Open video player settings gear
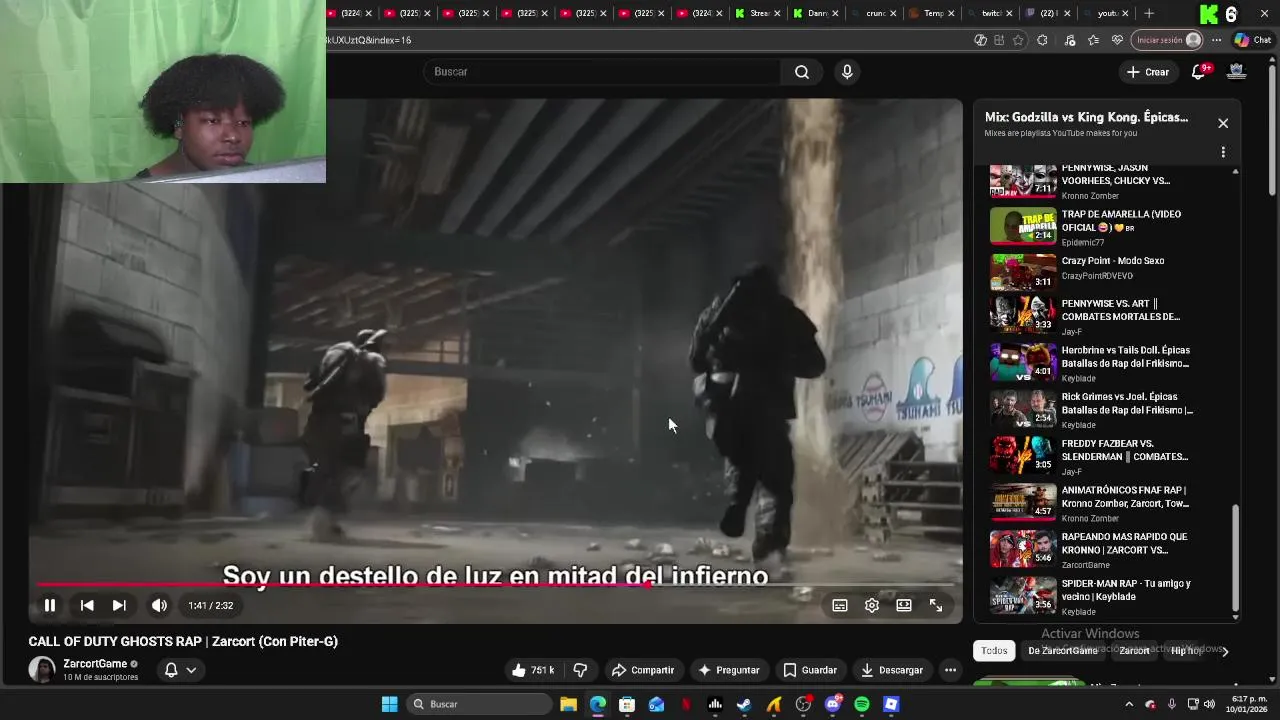 pos(872,605)
